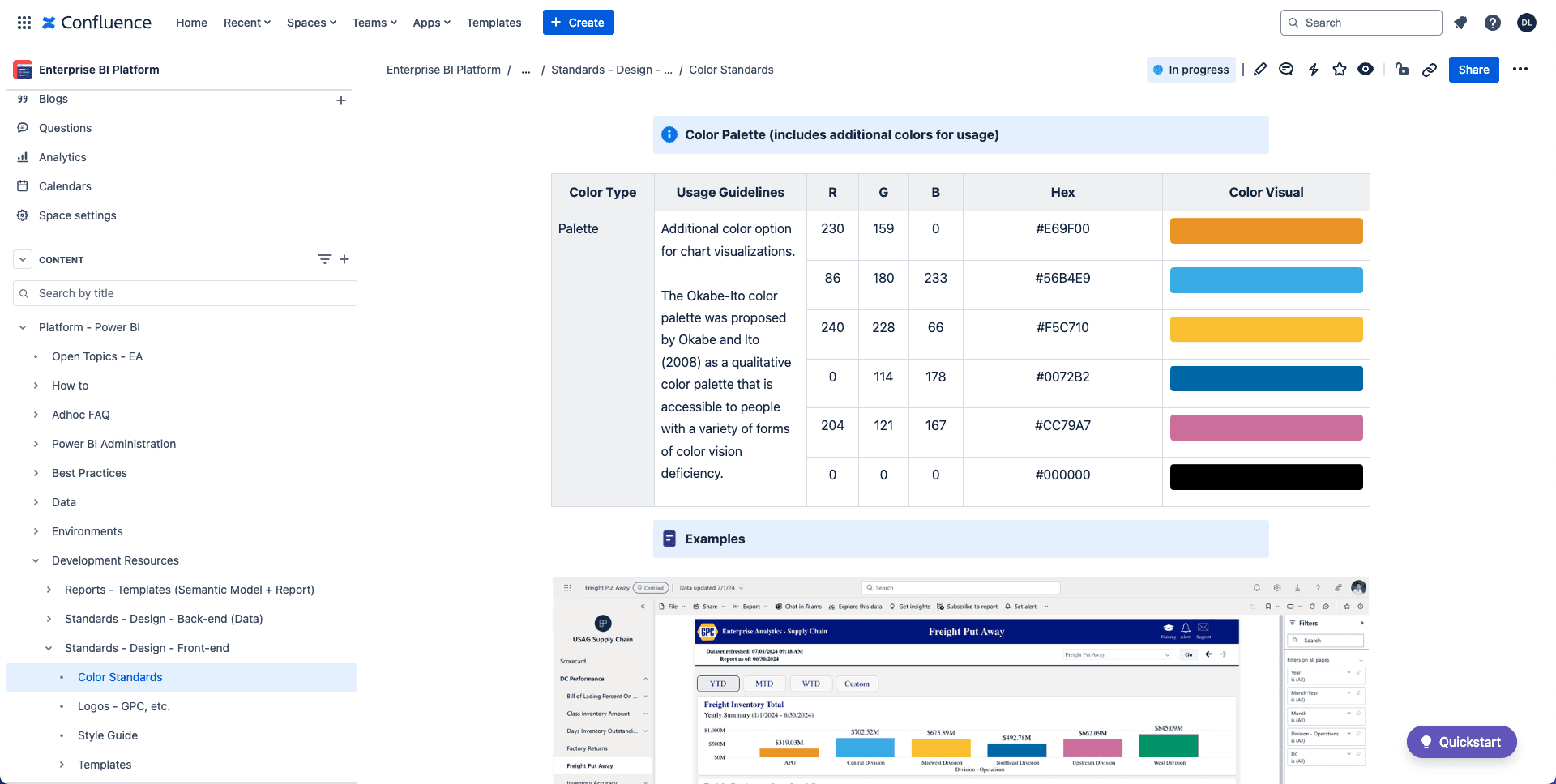
Task: Filter content tree with filter icon
Action: pos(324,259)
